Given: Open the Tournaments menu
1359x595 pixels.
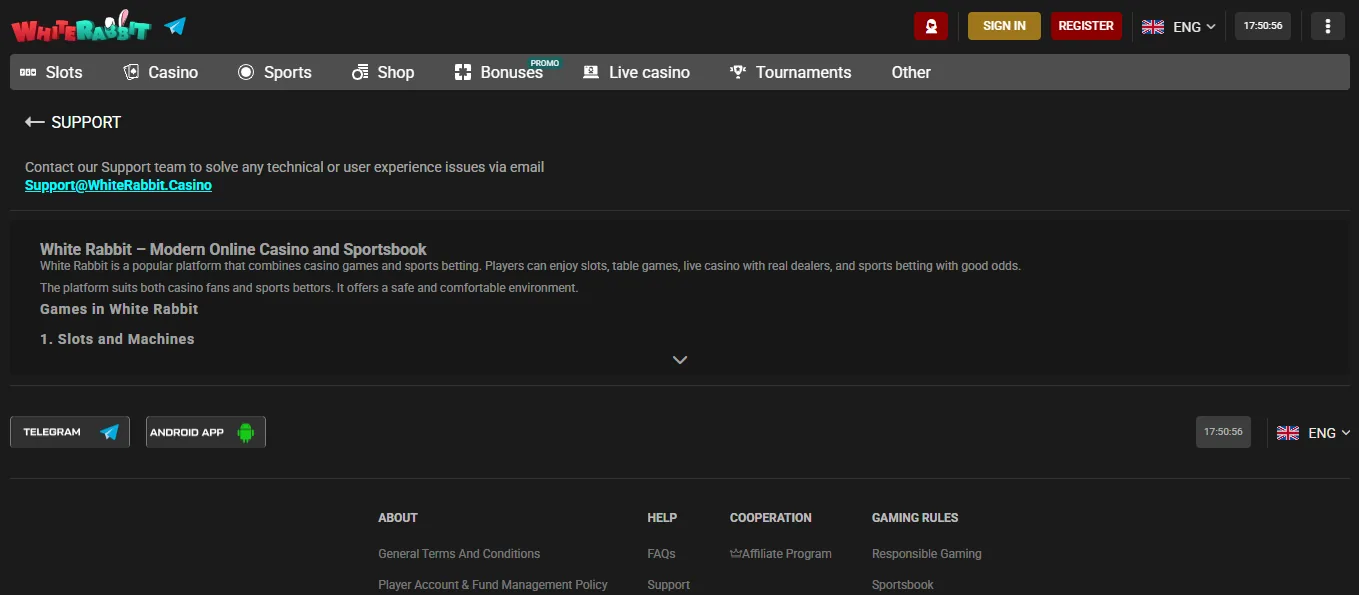Looking at the screenshot, I should 791,72.
